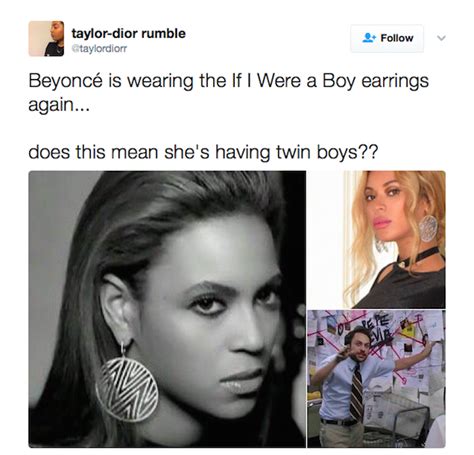Screen dimensions: 474x455
Task: Click the man's striped tie in meme
Action: tap(356, 392)
